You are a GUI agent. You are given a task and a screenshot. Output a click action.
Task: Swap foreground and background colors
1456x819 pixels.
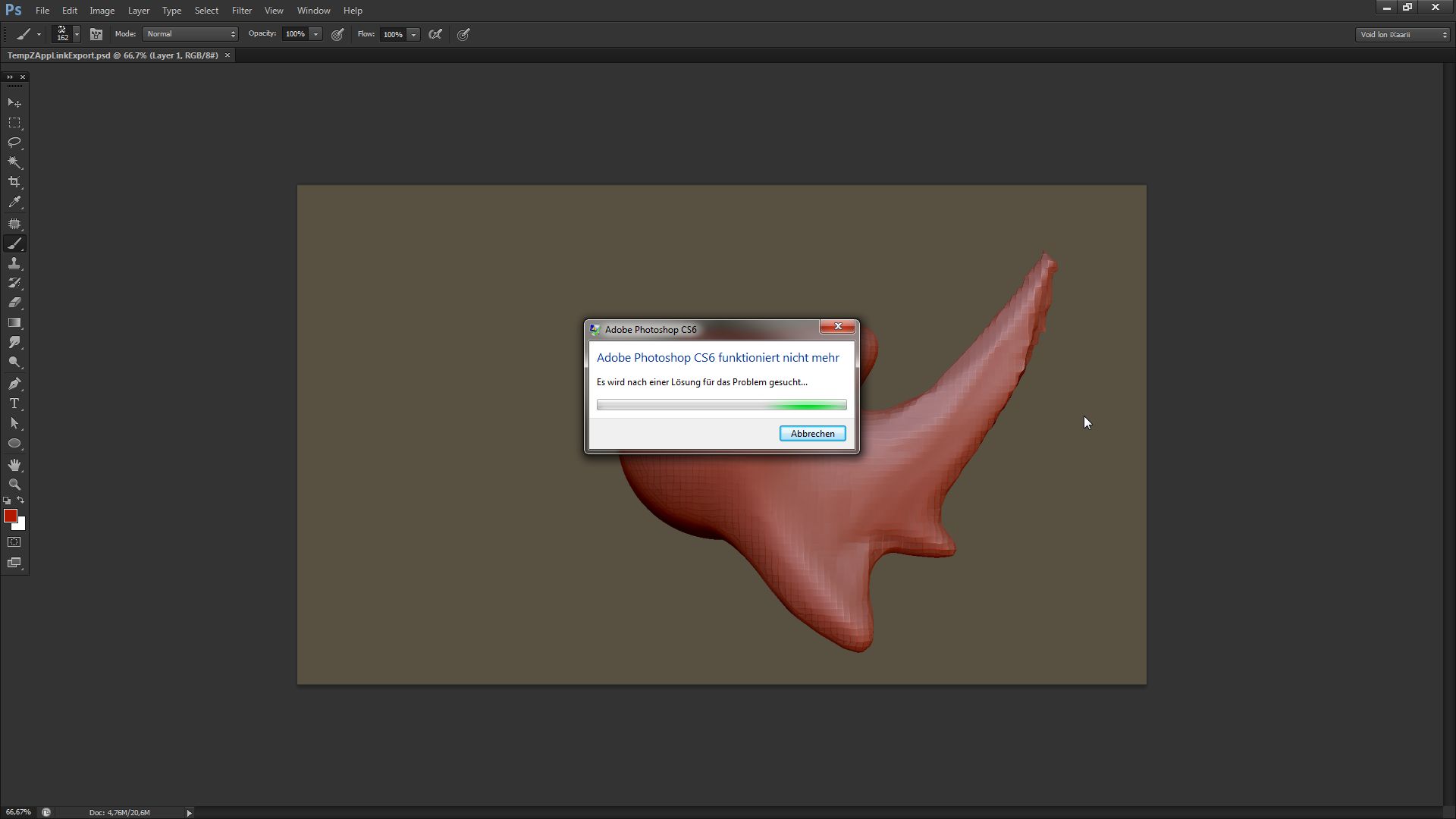pos(20,500)
